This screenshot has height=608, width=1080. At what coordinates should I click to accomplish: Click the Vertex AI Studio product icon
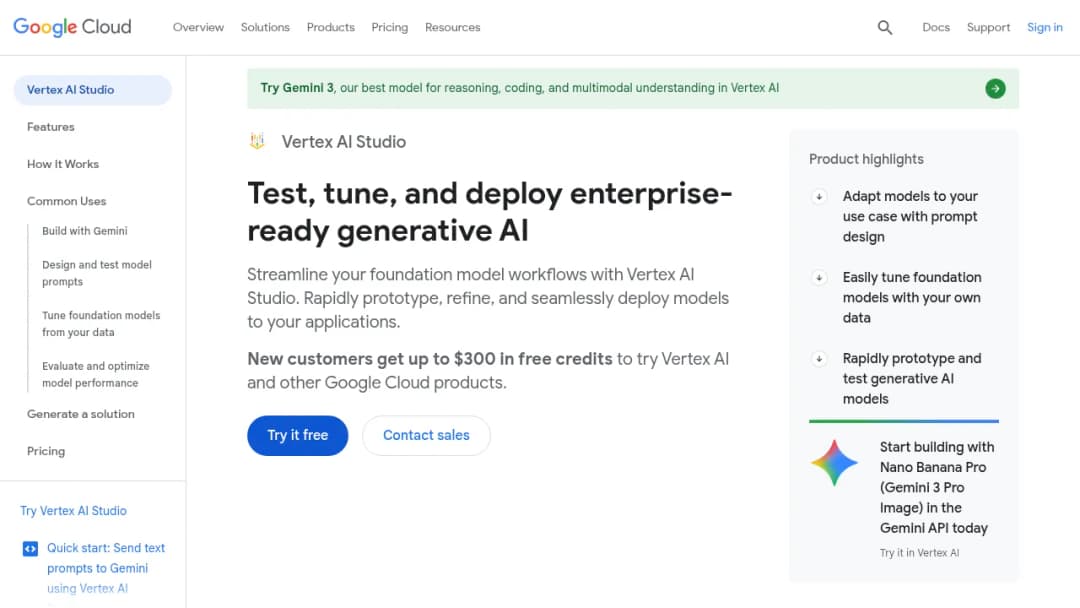tap(257, 141)
